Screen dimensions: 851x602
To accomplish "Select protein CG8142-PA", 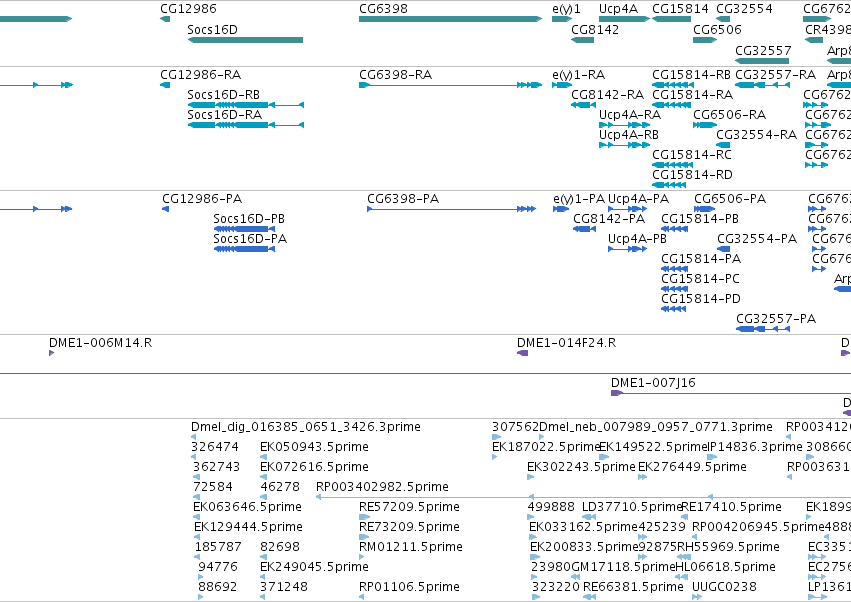I will (x=585, y=230).
